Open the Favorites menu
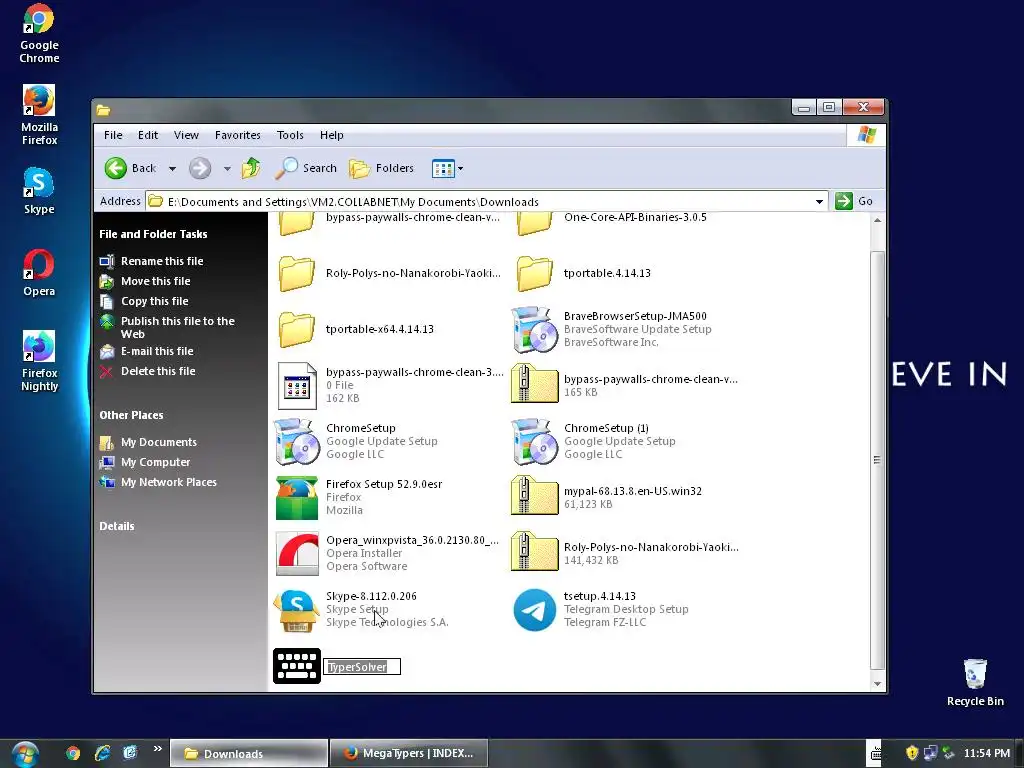This screenshot has width=1024, height=768. tap(238, 135)
